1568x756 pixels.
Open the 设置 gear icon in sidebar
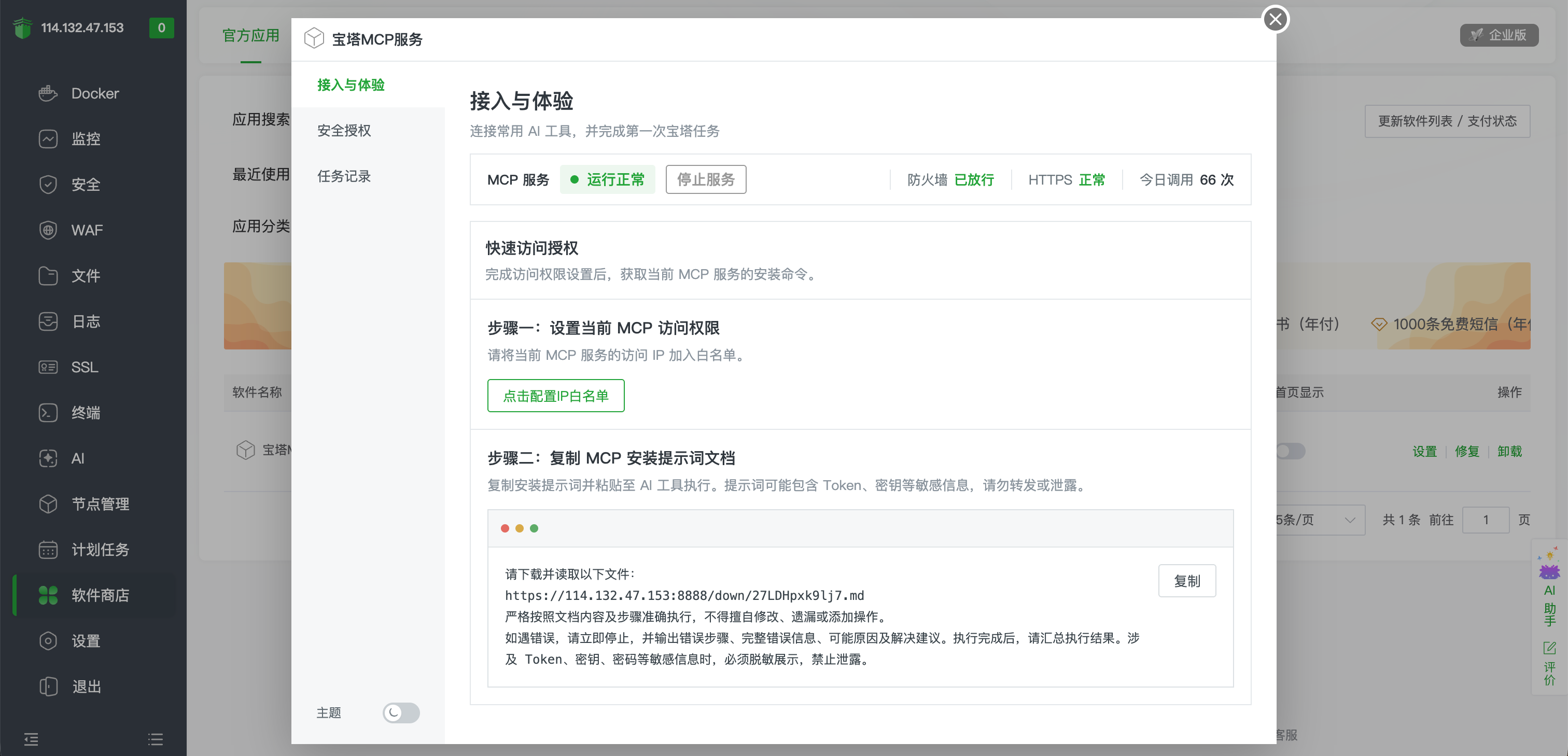48,641
